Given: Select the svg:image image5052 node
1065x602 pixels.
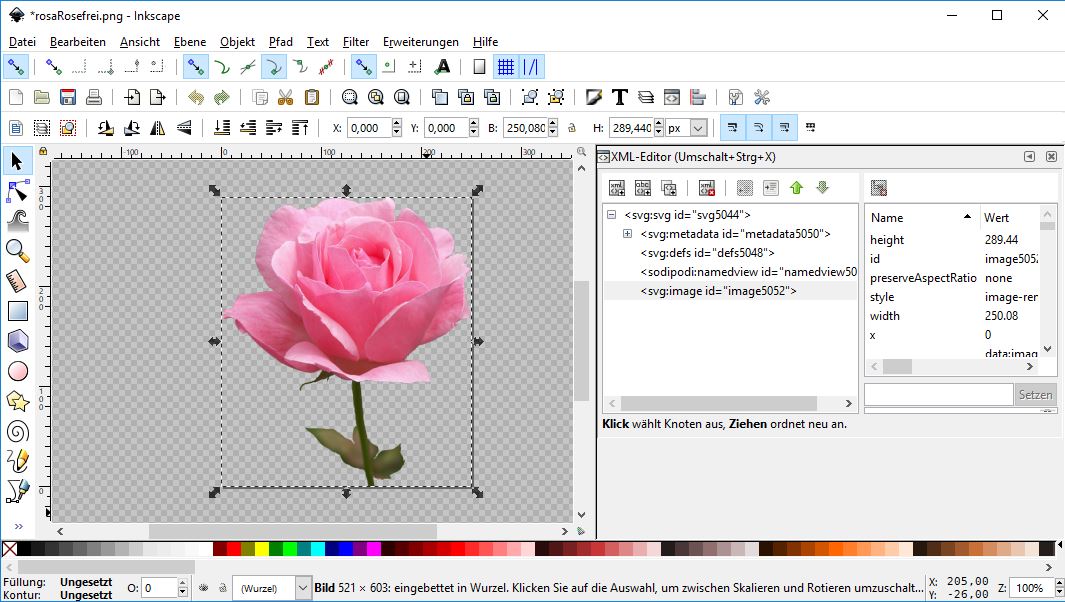Looking at the screenshot, I should 718,291.
